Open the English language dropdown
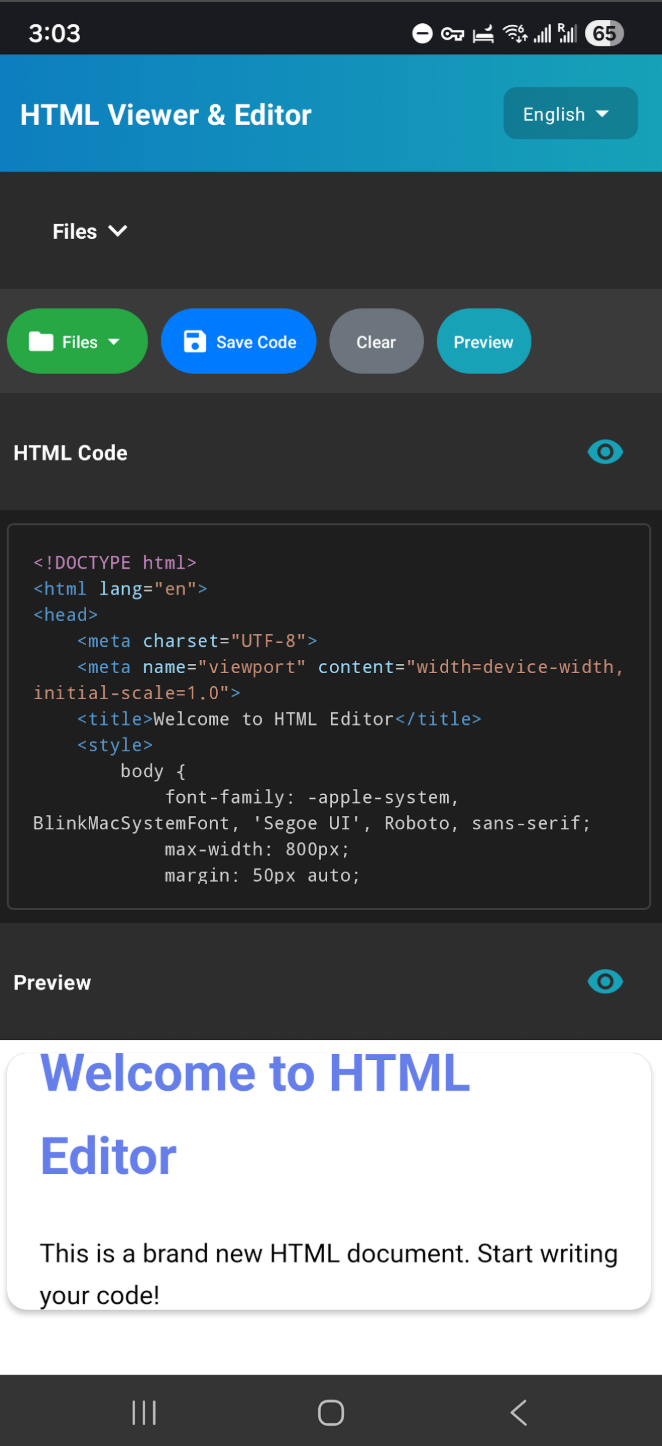The image size is (662, 1446). point(570,113)
